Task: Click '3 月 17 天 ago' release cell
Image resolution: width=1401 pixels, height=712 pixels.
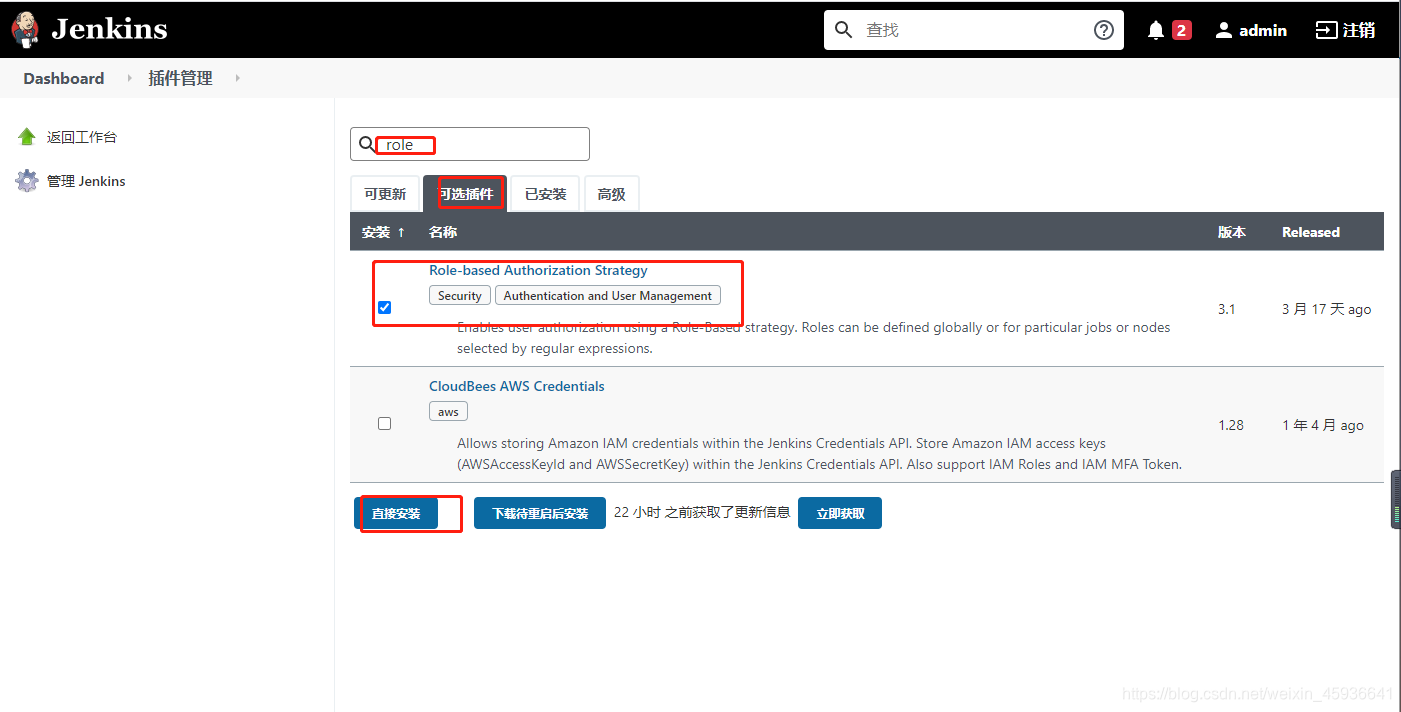Action: coord(1327,309)
